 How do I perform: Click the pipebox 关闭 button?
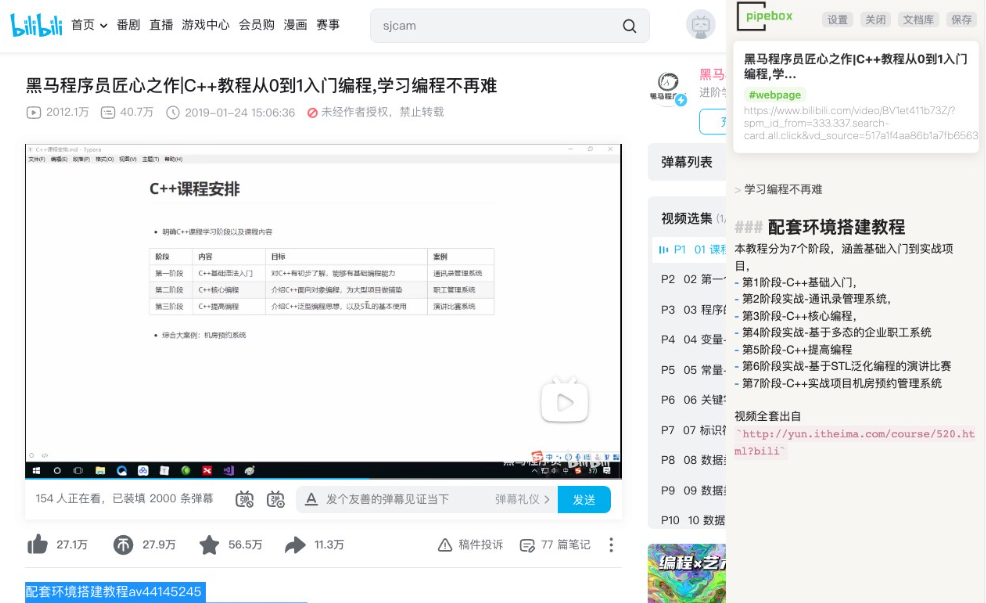click(875, 19)
